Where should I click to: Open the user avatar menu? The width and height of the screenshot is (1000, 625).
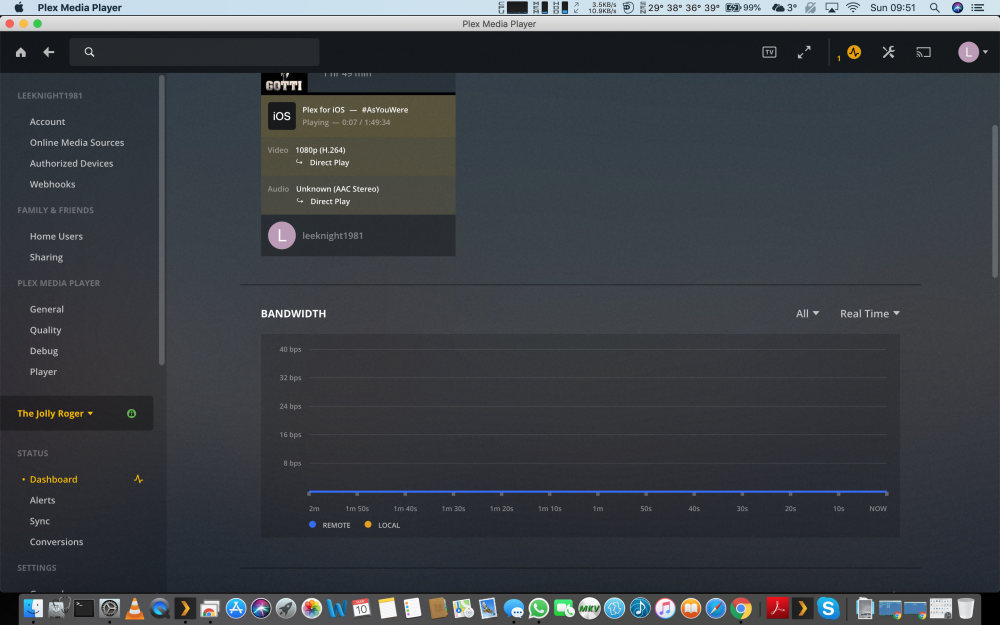pos(973,52)
